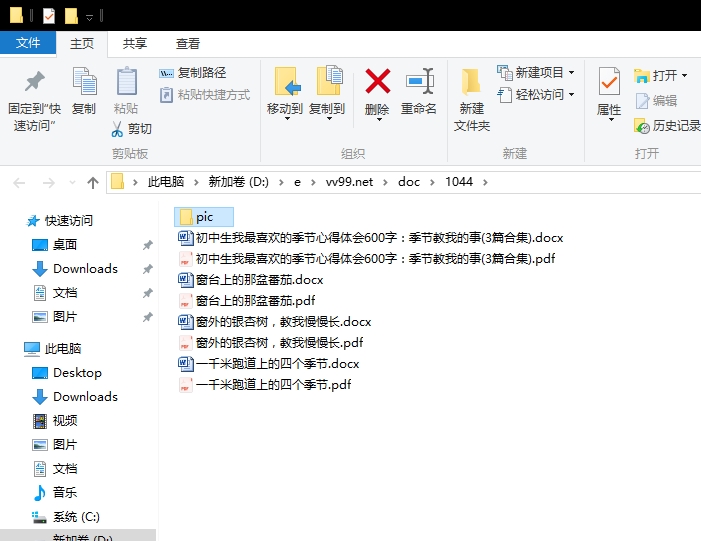Select 初中生我最喜欢的季节心得体会600字 pdf file
The height and width of the screenshot is (541, 701).
click(x=367, y=258)
